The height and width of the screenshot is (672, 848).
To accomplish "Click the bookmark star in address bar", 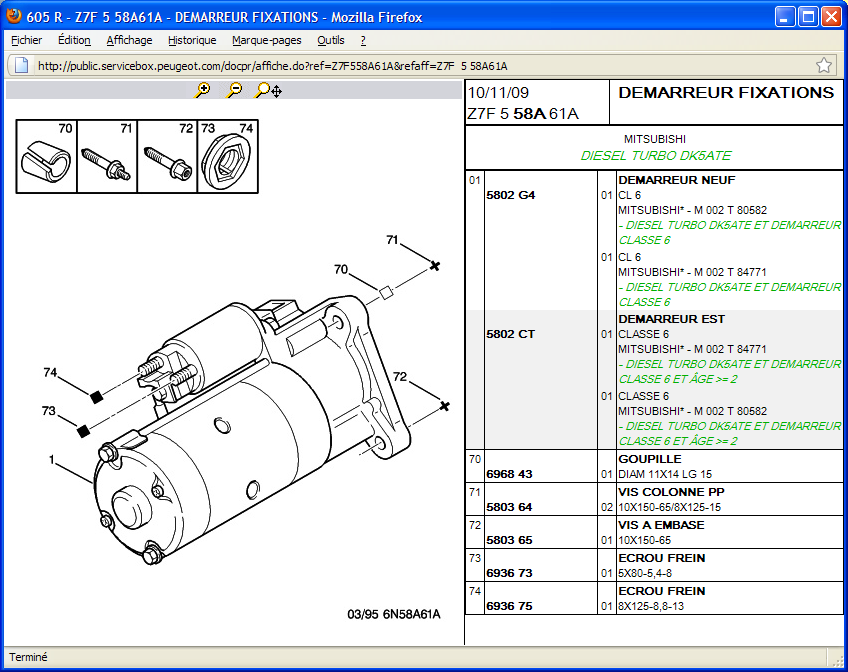I will point(823,66).
